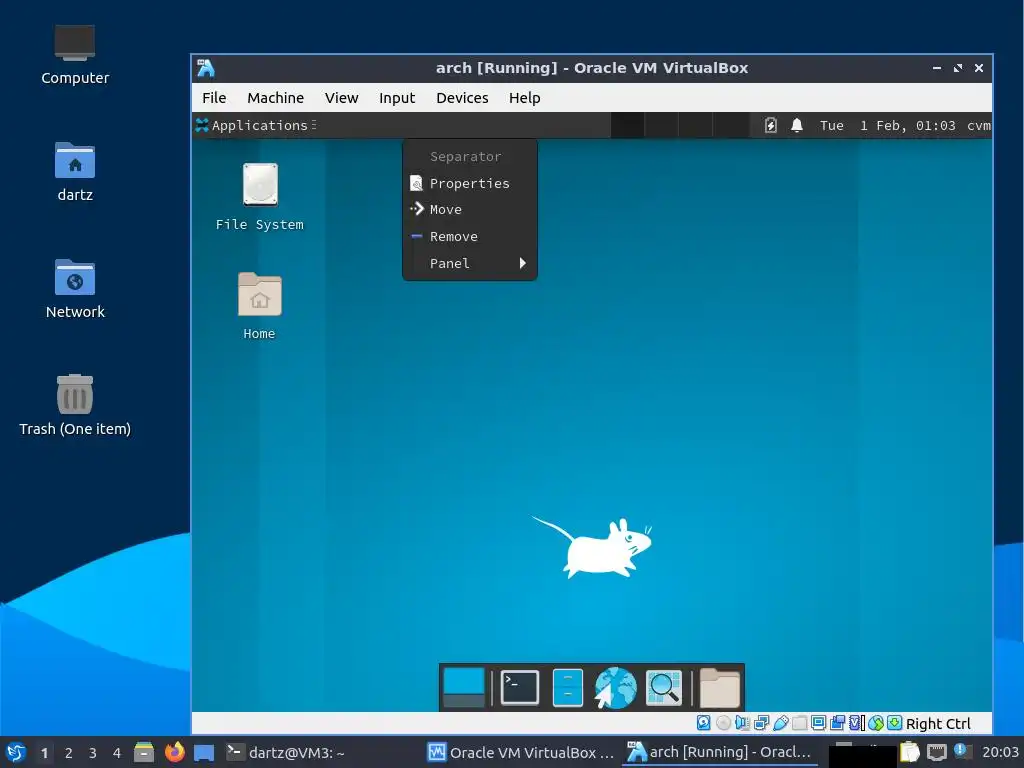The width and height of the screenshot is (1024, 768).
Task: Switch to workspace 1
Action: click(x=44, y=753)
